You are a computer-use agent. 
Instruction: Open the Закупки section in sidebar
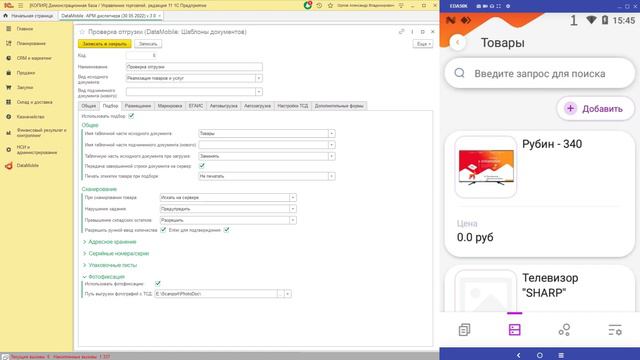click(25, 87)
